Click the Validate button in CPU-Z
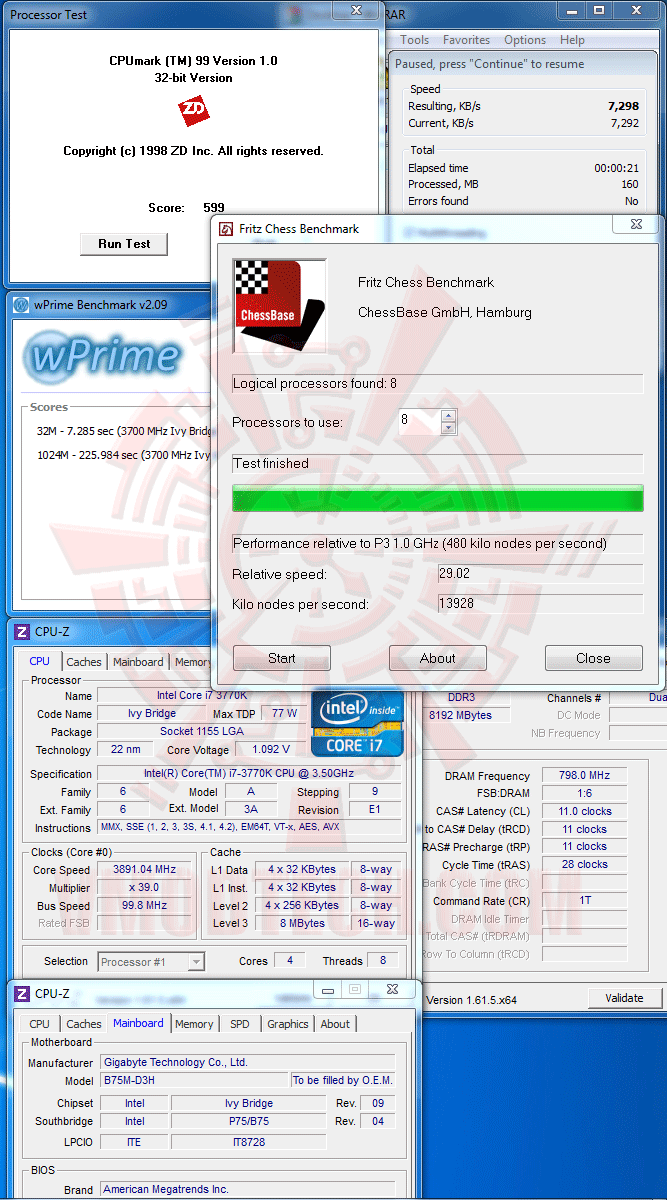667x1200 pixels. [625, 998]
